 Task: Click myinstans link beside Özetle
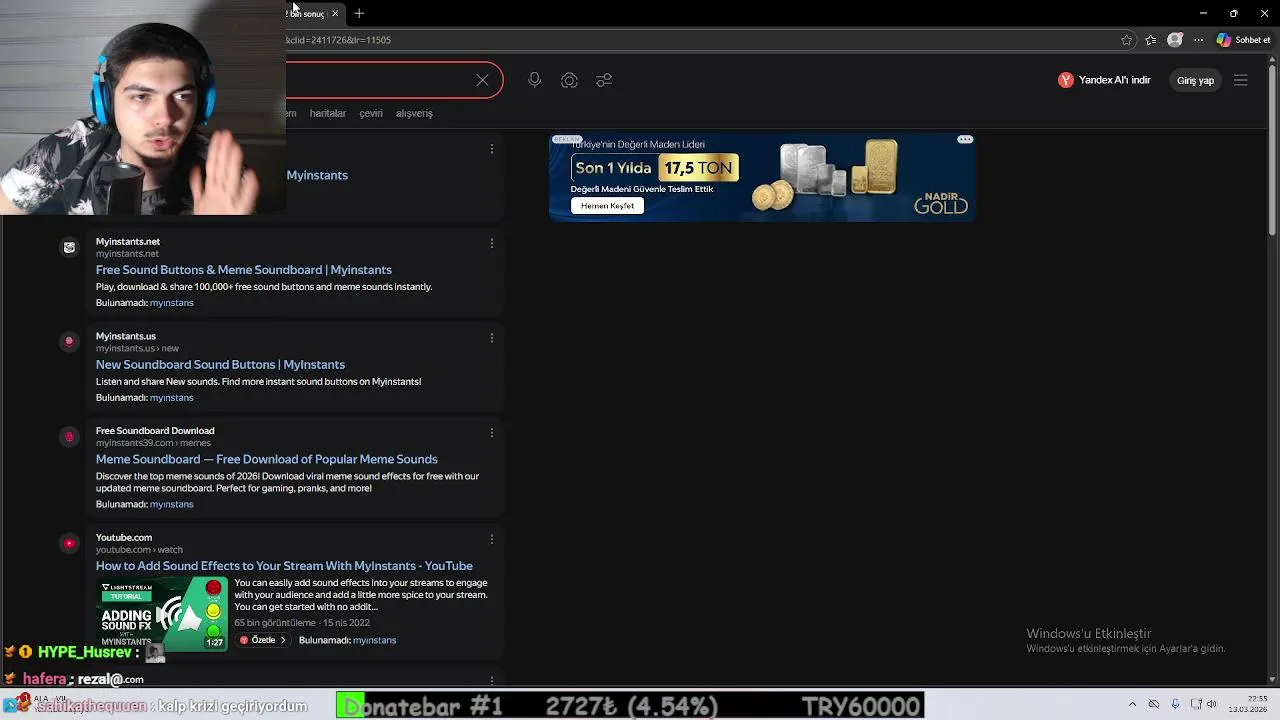click(374, 640)
